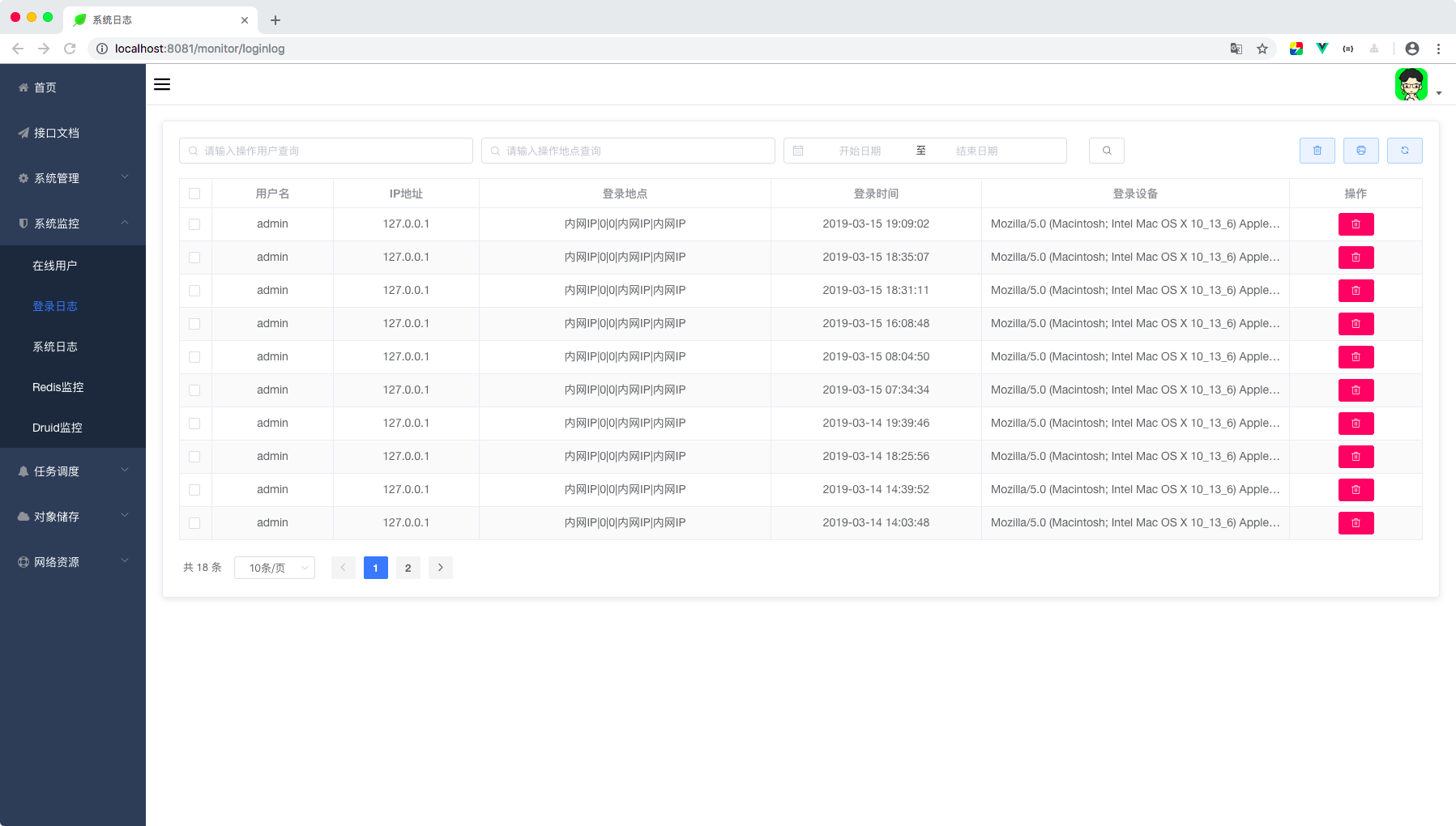The height and width of the screenshot is (826, 1456).
Task: Check the row with time 18:31:11
Action: coord(194,291)
